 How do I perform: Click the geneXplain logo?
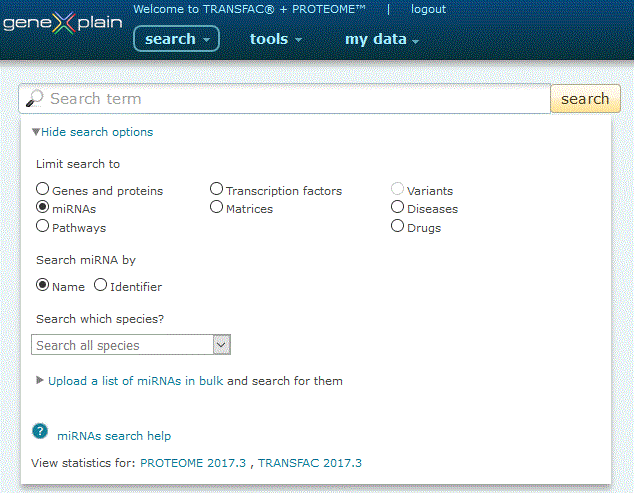pos(62,23)
